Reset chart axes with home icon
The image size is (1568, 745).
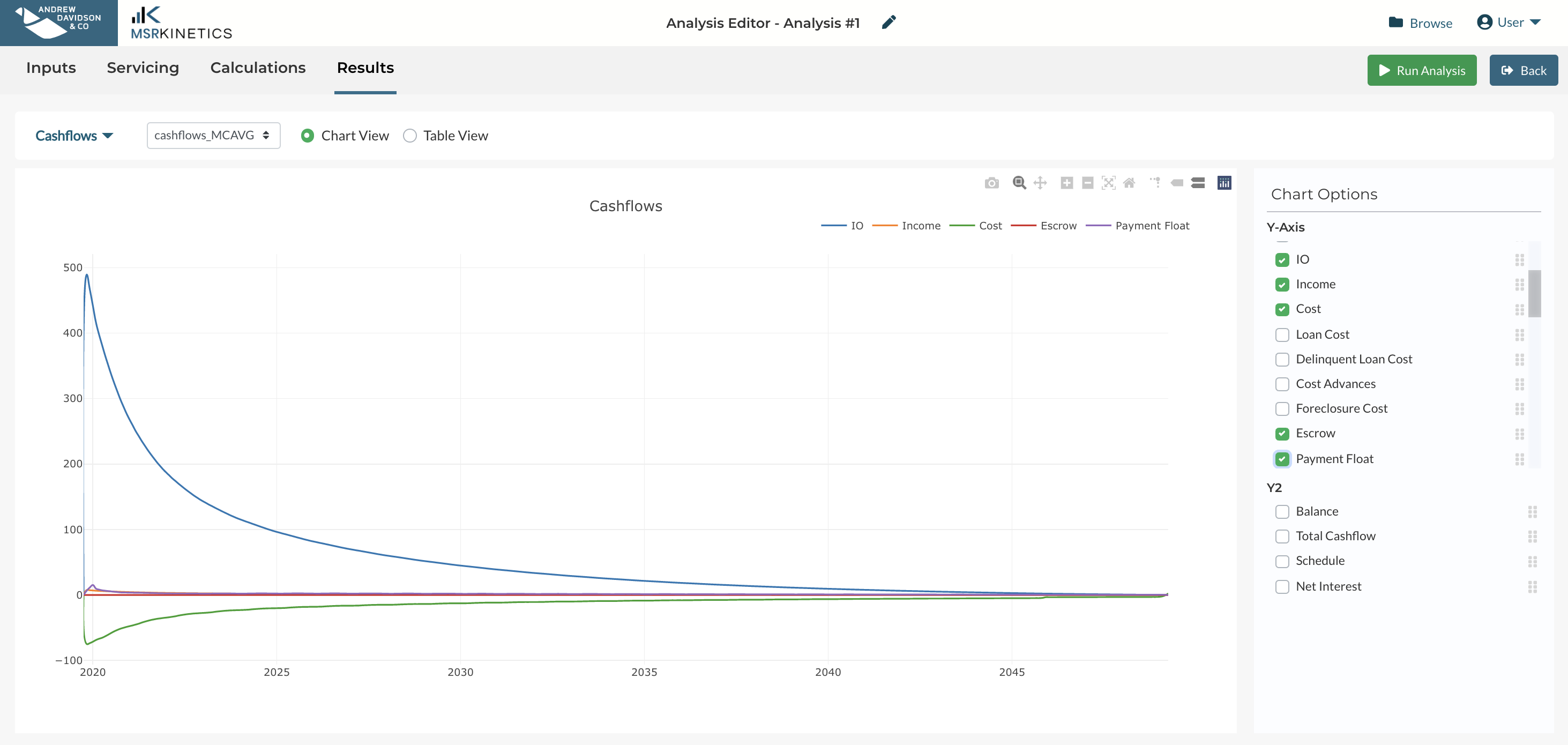[1129, 183]
